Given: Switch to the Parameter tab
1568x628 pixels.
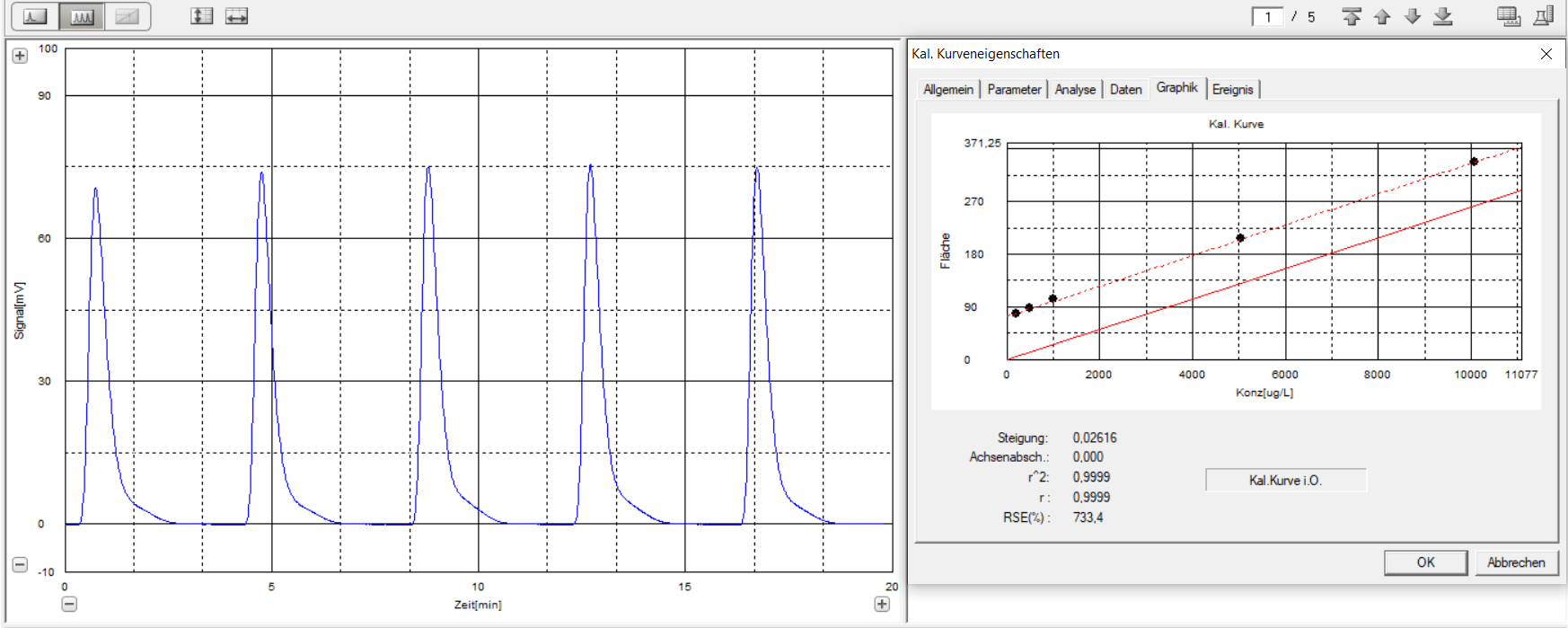Looking at the screenshot, I should click(1014, 90).
